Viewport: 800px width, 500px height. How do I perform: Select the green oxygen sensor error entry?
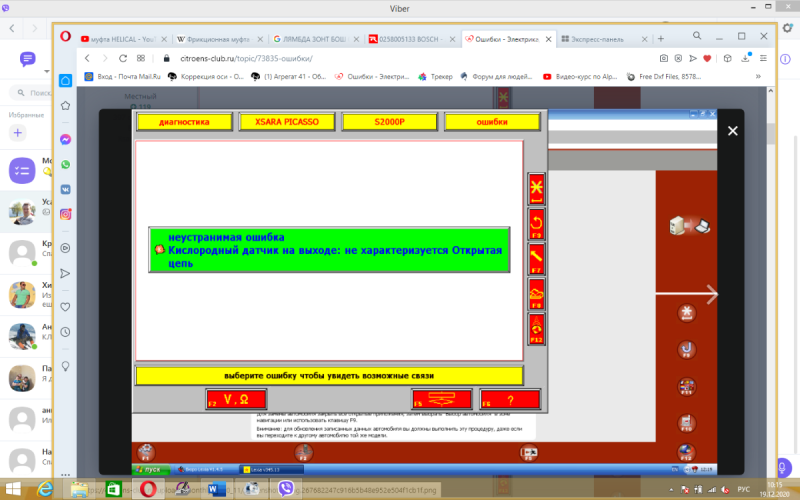coord(330,249)
